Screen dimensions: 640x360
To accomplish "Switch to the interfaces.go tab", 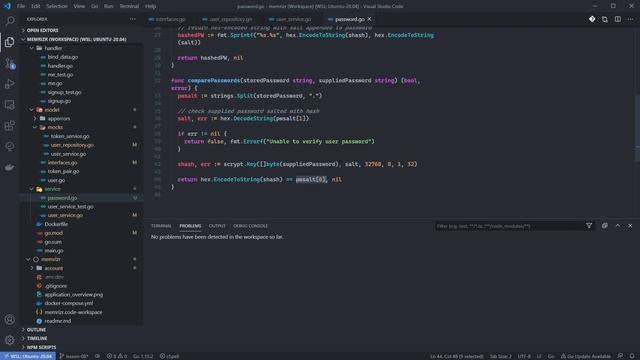I will (x=170, y=19).
